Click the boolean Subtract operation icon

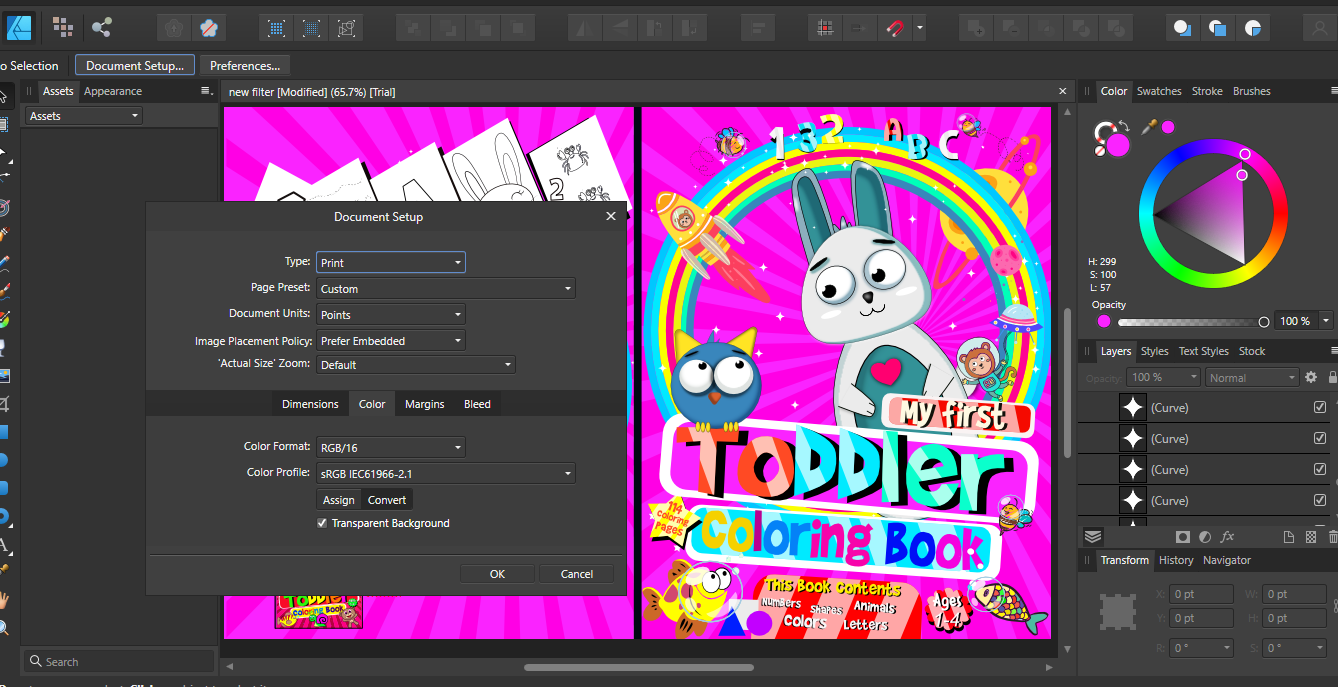[1010, 28]
